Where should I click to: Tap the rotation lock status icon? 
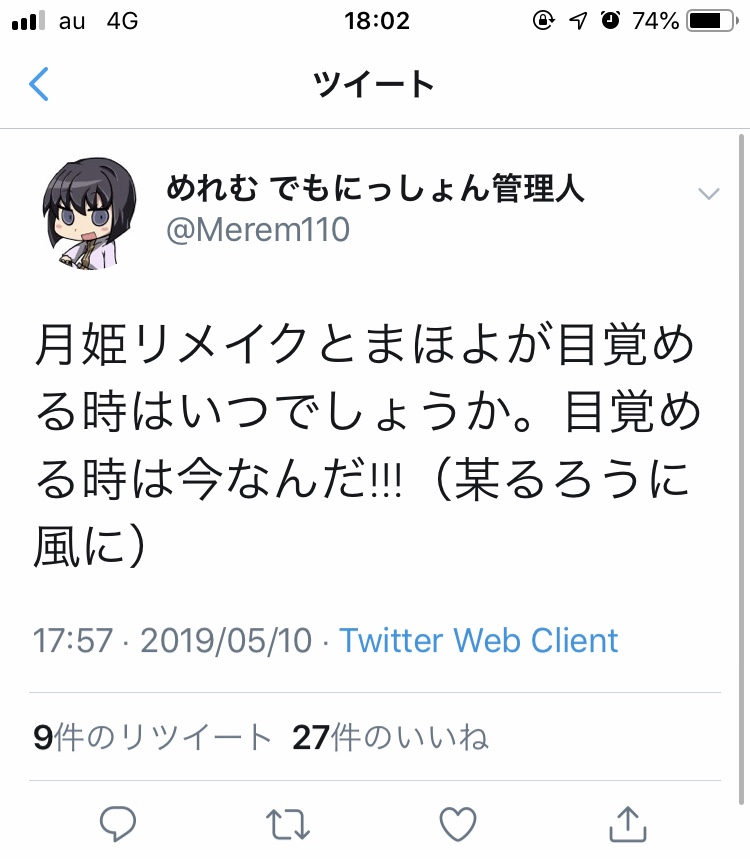click(x=543, y=20)
